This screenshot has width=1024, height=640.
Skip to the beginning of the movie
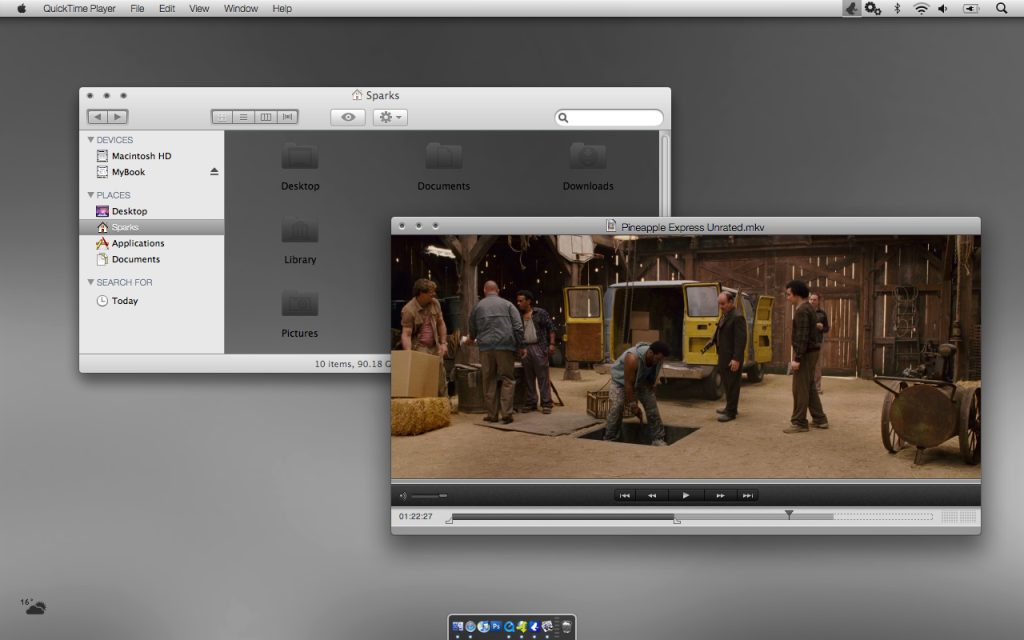[624, 495]
